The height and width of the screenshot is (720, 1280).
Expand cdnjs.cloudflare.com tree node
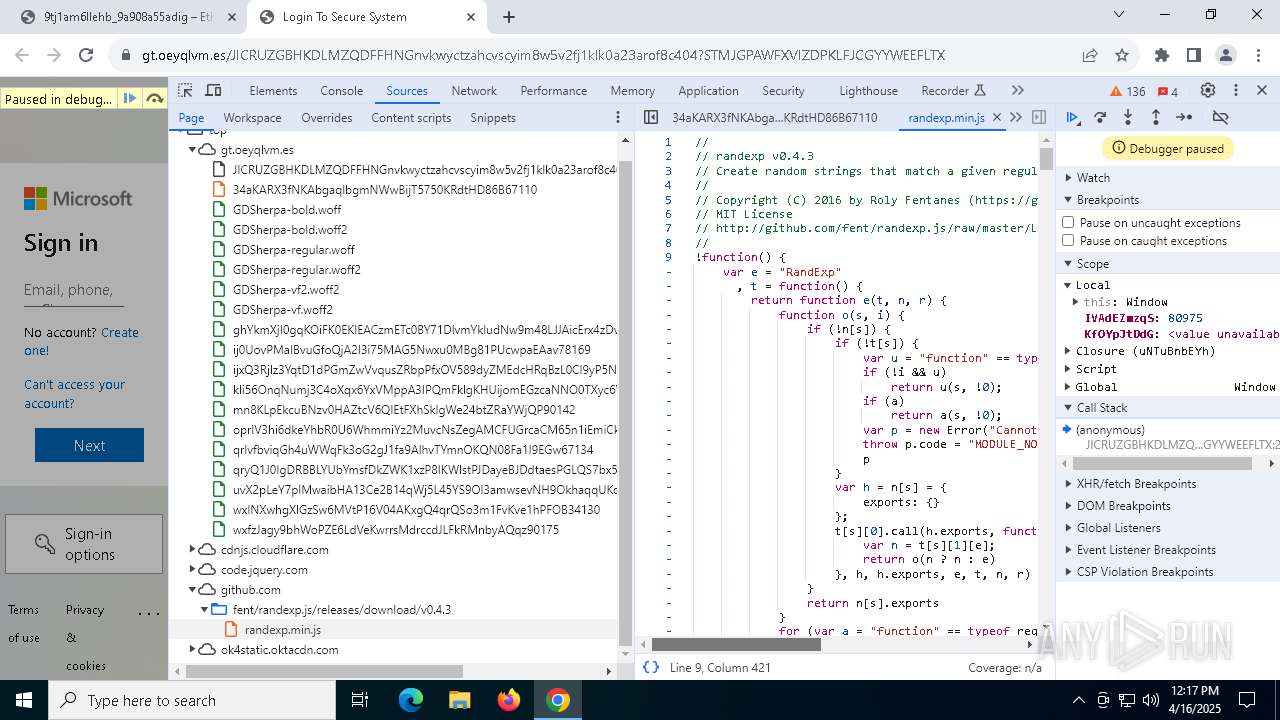(192, 549)
